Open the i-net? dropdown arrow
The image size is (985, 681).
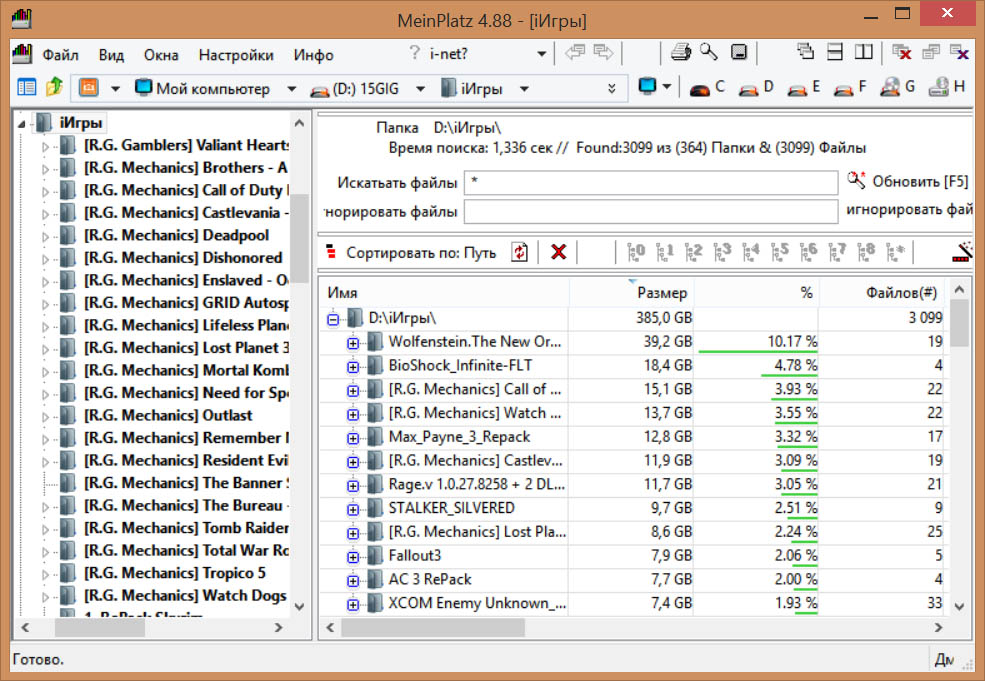(541, 54)
